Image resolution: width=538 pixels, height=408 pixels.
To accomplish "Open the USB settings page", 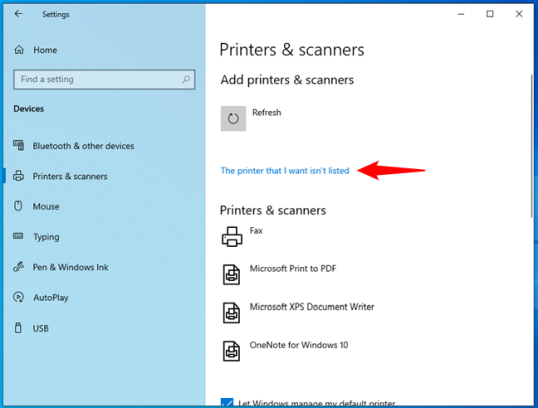I will click(40, 328).
